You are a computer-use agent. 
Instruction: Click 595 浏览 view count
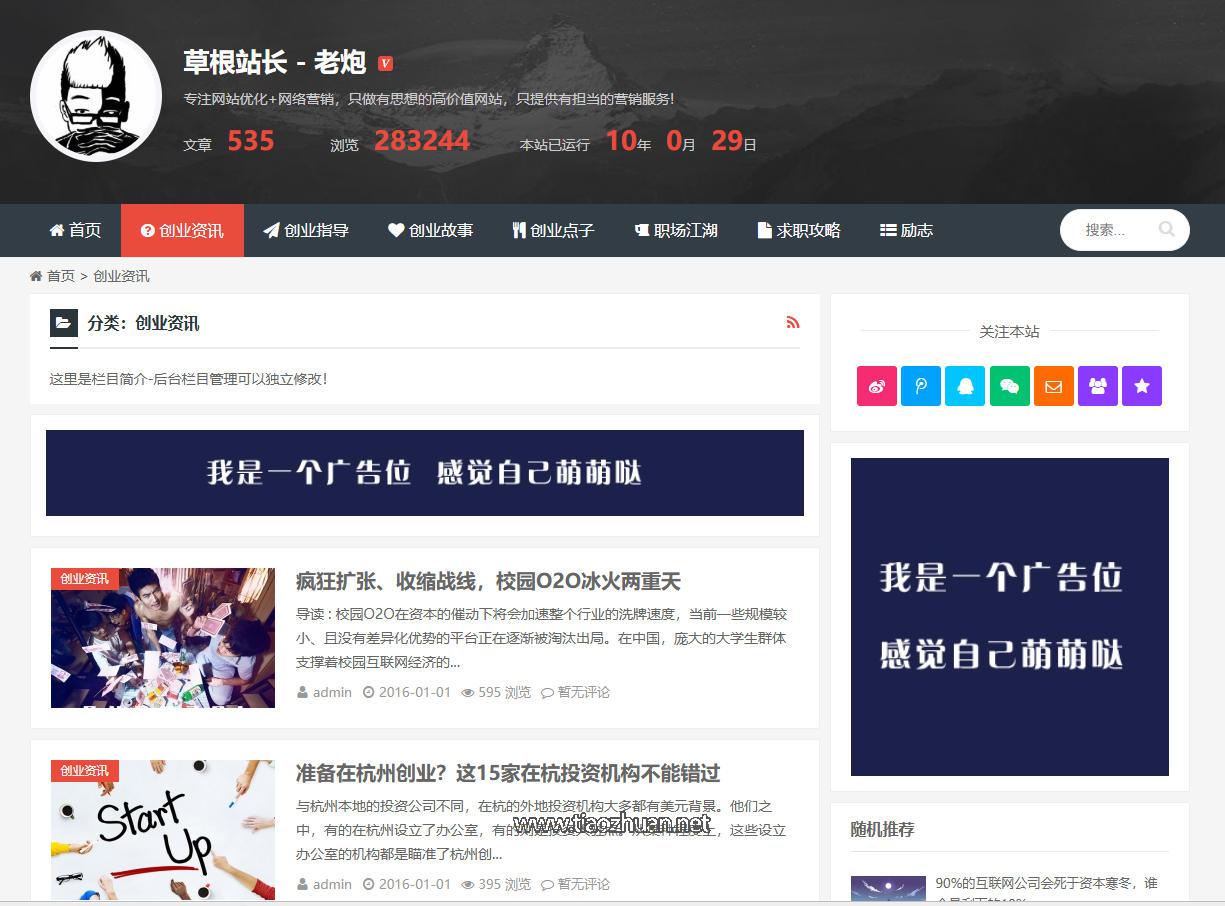496,692
